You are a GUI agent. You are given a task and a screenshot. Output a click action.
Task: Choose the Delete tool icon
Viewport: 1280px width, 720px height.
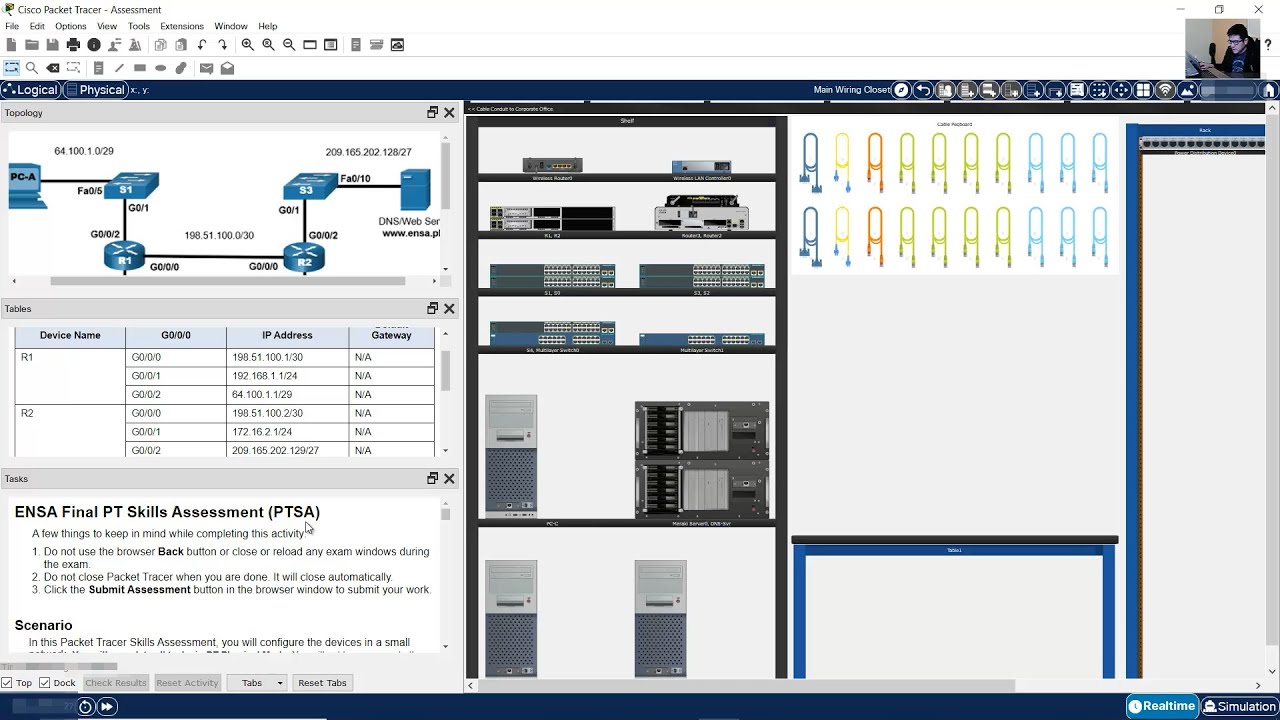pos(53,68)
